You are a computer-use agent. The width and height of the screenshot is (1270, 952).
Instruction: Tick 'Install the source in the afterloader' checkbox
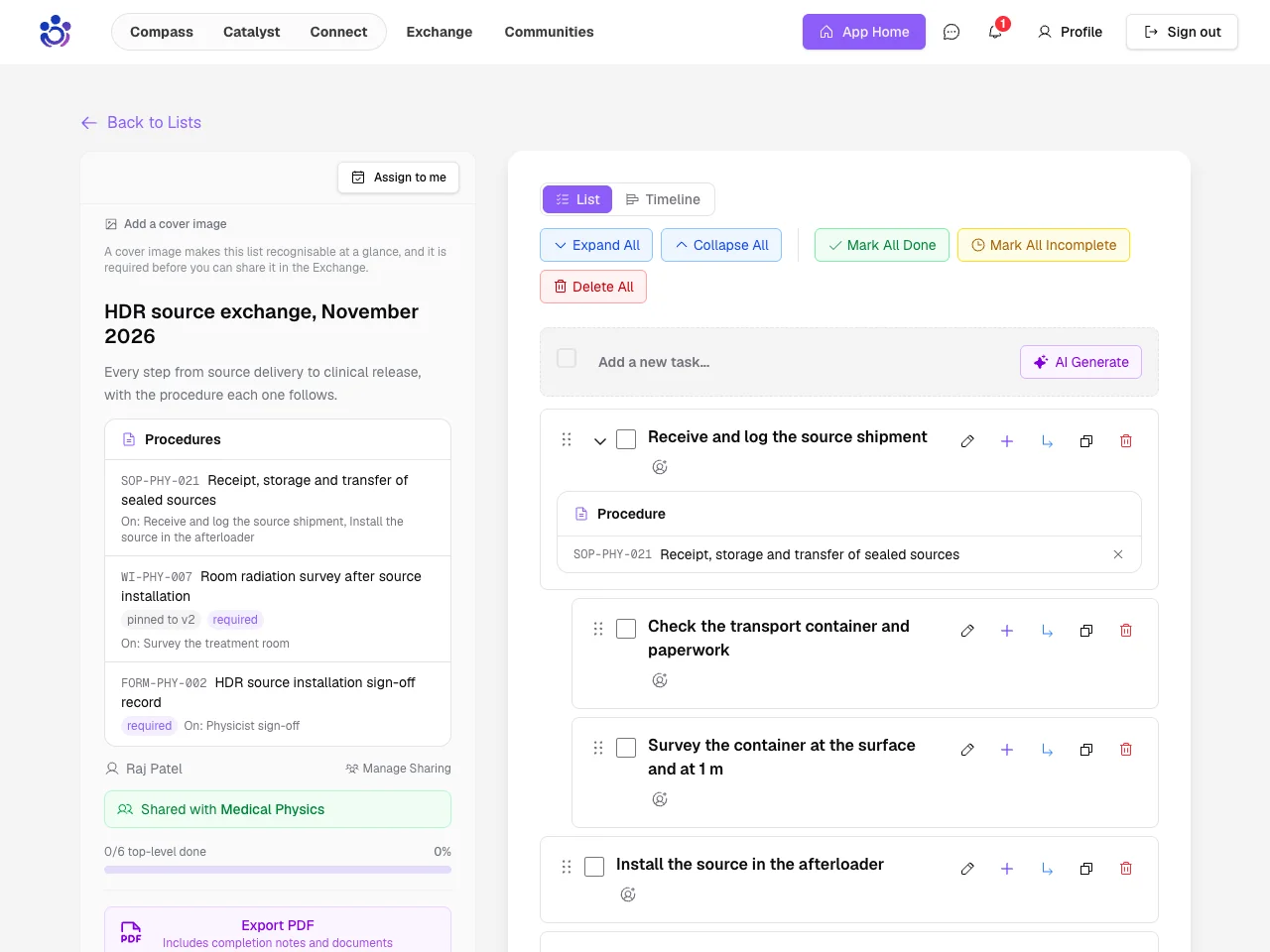[x=594, y=867]
